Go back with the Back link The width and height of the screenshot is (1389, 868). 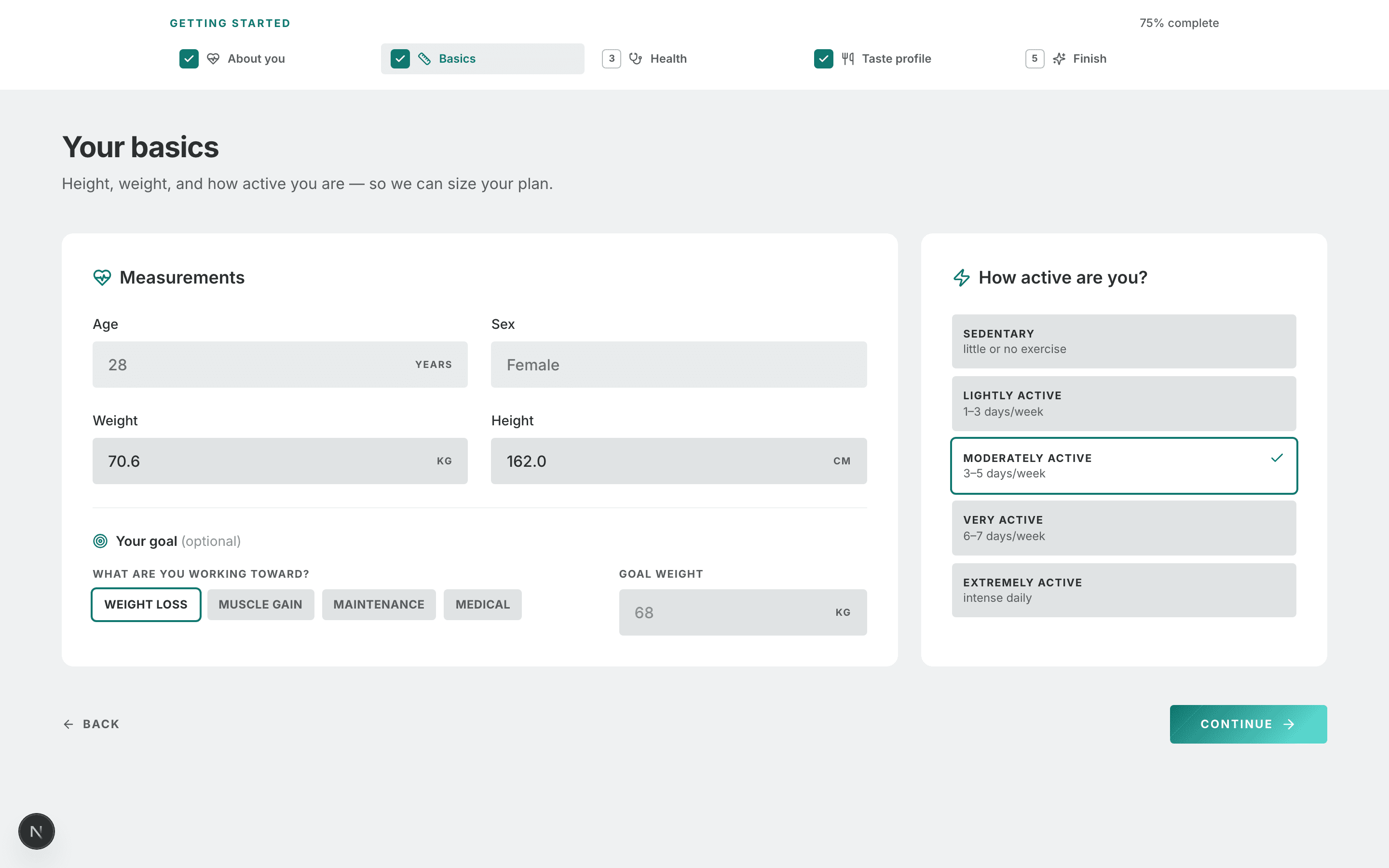[91, 724]
